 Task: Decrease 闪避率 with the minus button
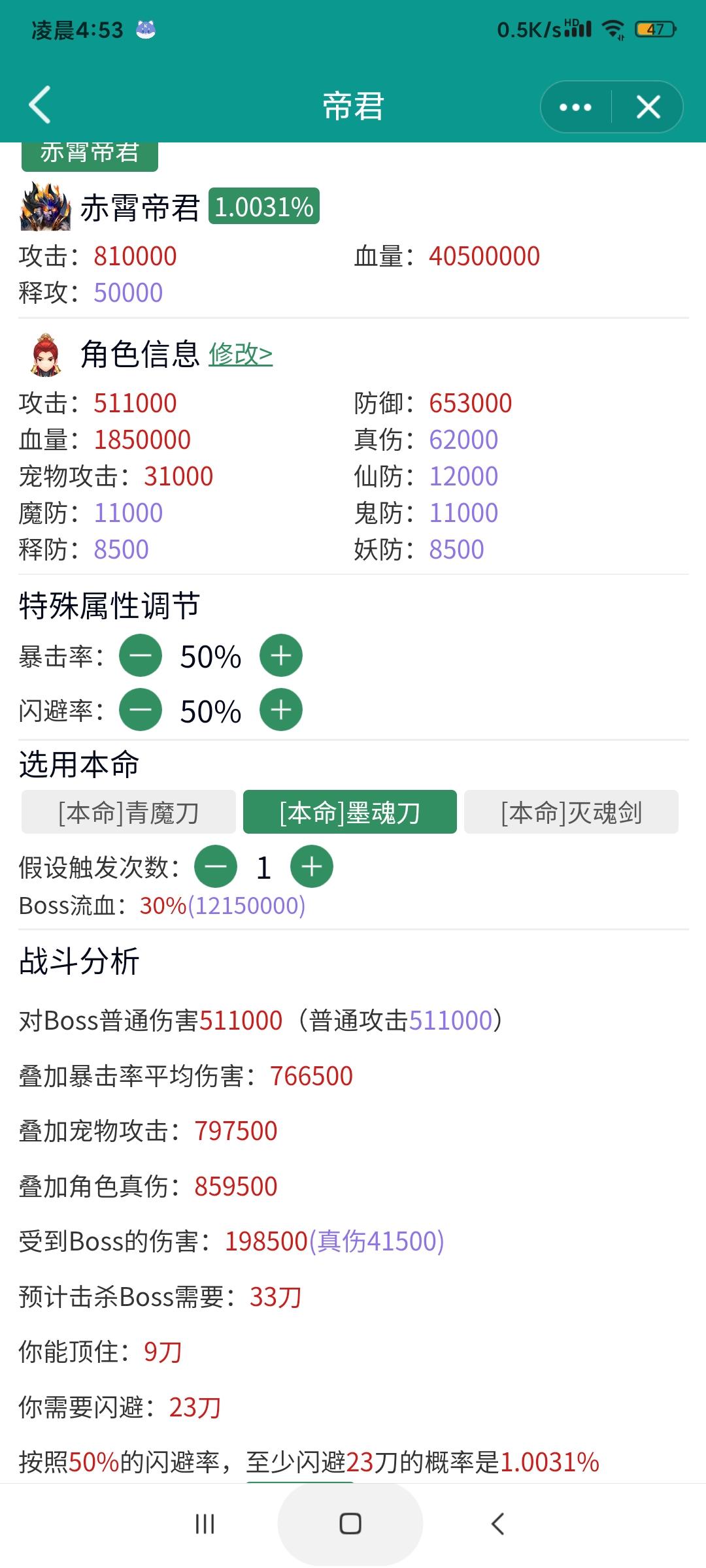(x=141, y=710)
